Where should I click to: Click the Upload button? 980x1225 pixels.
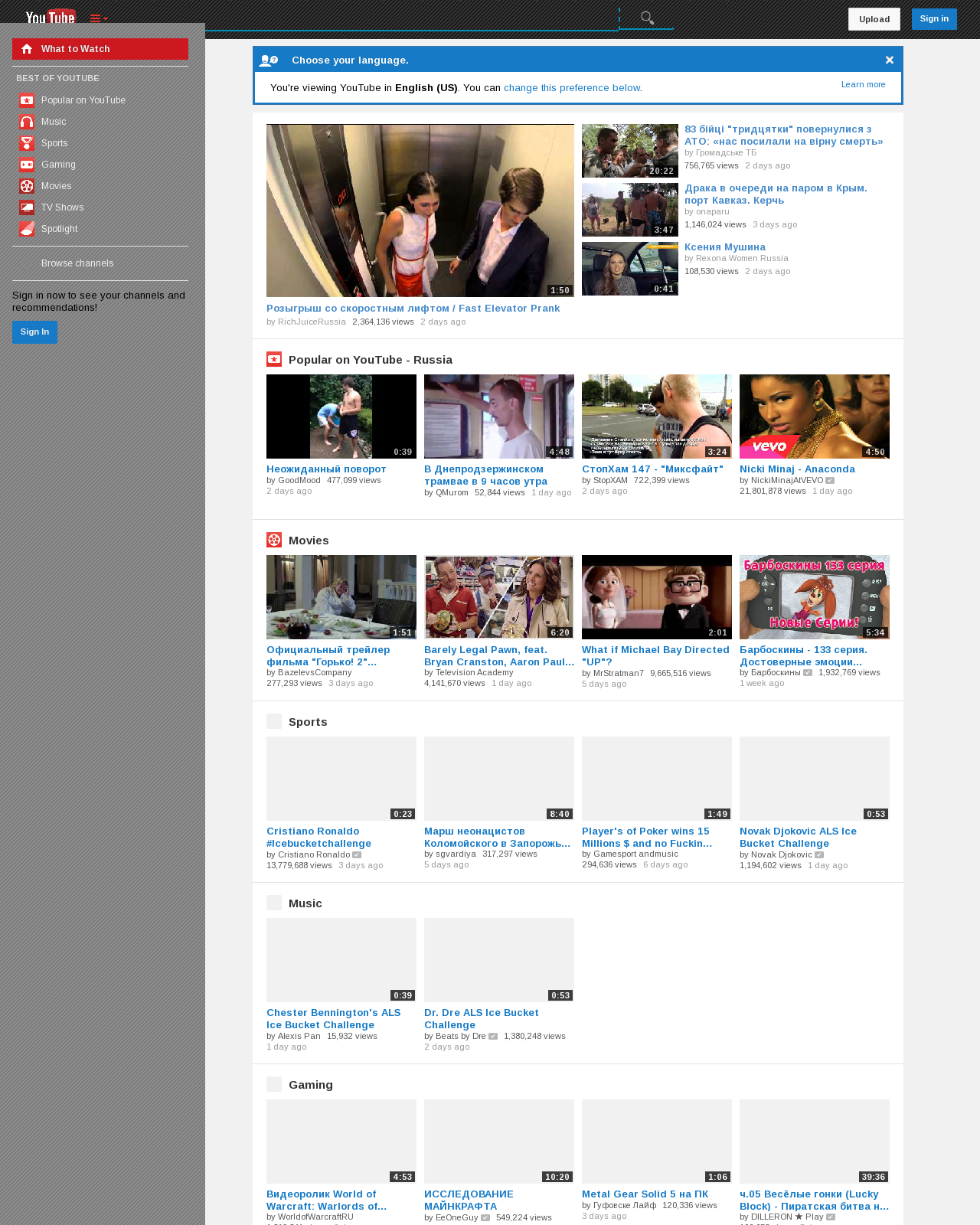pos(874,19)
